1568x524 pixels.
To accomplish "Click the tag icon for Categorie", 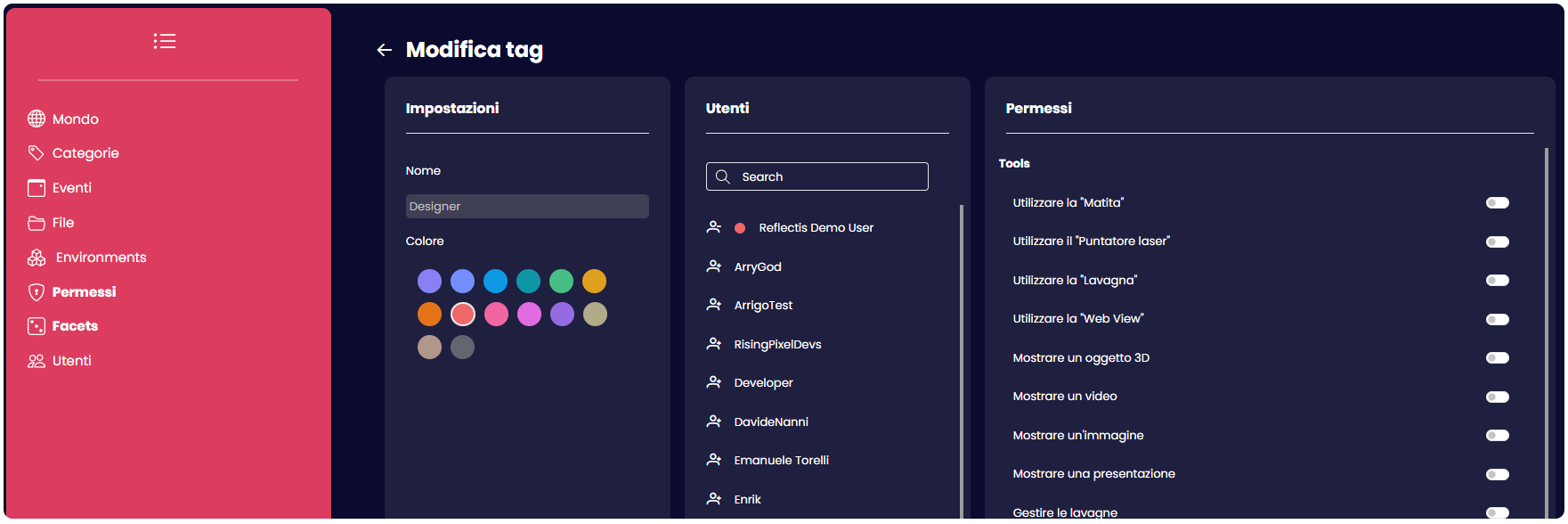I will pos(37,153).
